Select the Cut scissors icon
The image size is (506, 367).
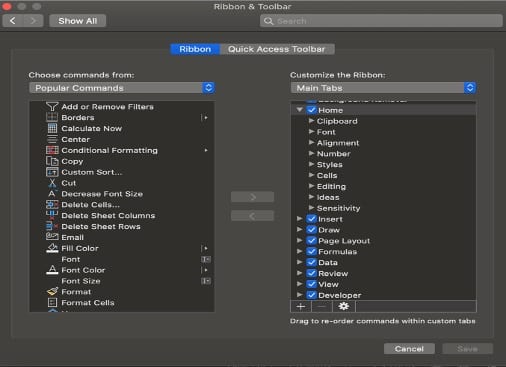click(52, 183)
